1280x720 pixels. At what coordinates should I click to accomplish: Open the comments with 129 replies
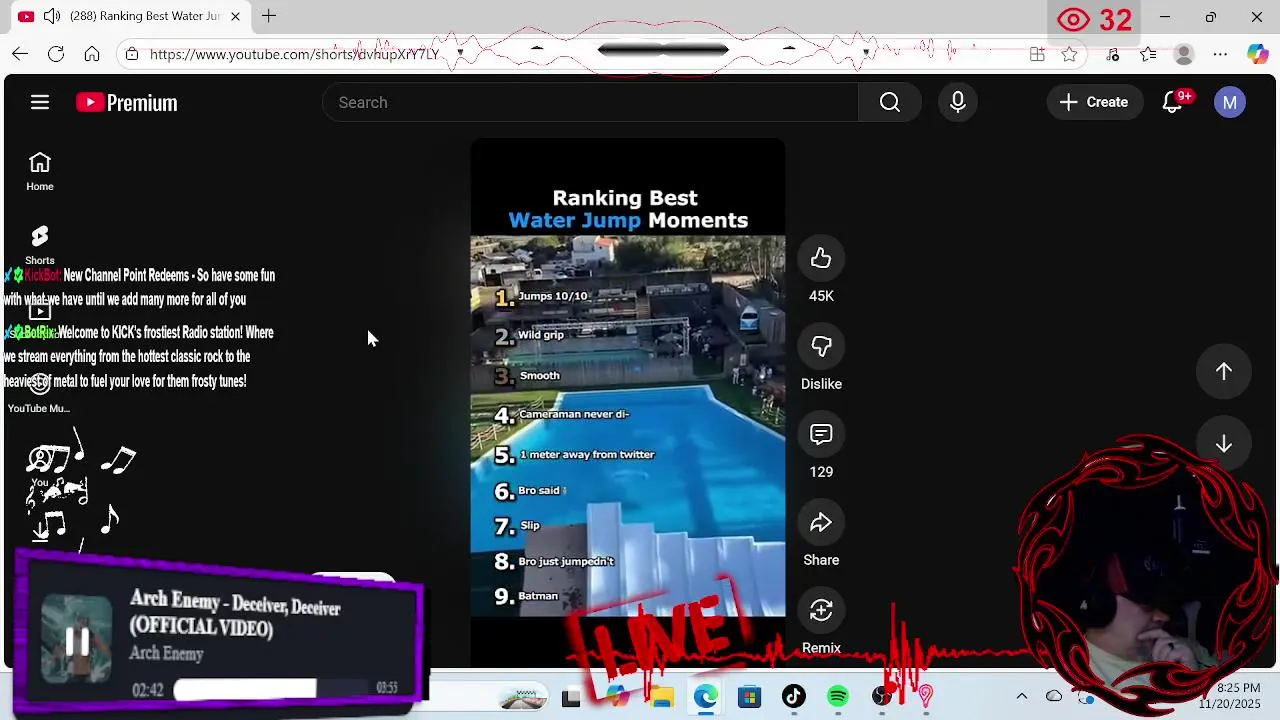(x=821, y=435)
